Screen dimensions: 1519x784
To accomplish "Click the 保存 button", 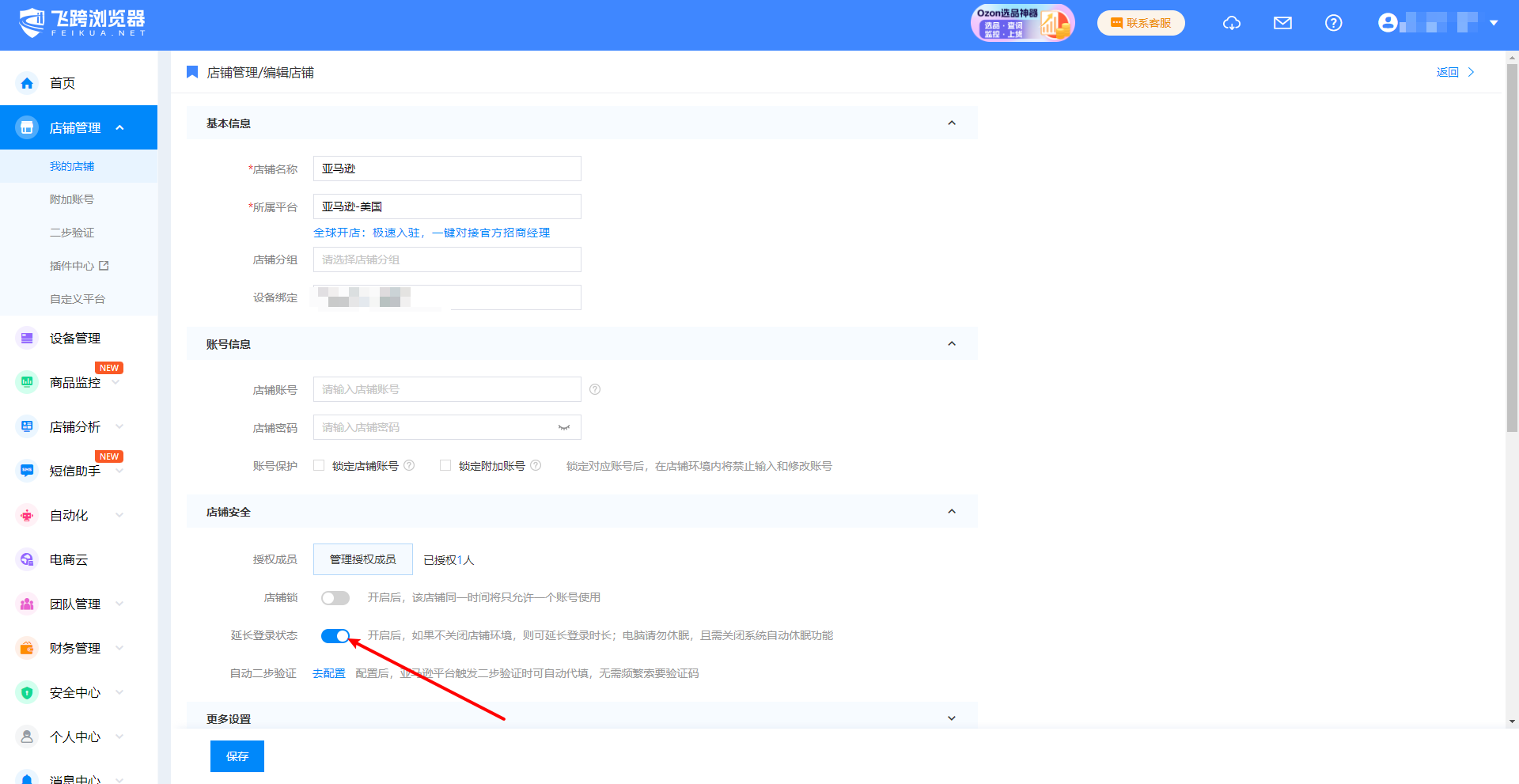I will pos(237,756).
